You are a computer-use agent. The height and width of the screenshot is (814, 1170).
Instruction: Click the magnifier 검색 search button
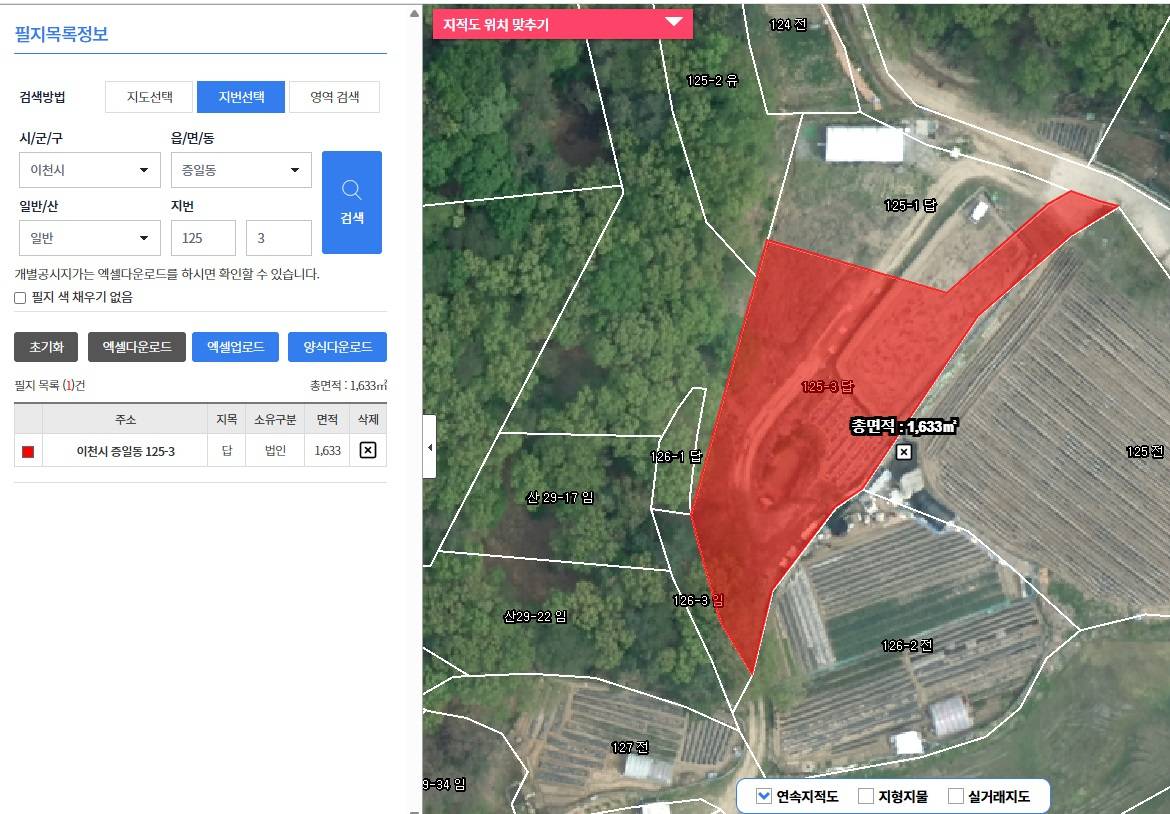pos(351,202)
